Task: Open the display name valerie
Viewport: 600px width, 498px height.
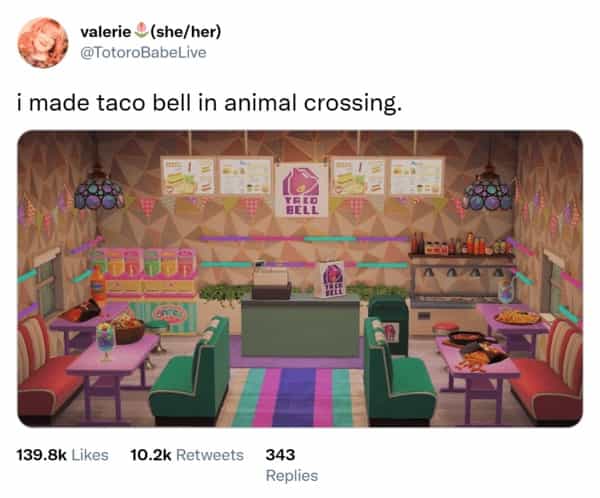Action: tap(106, 31)
